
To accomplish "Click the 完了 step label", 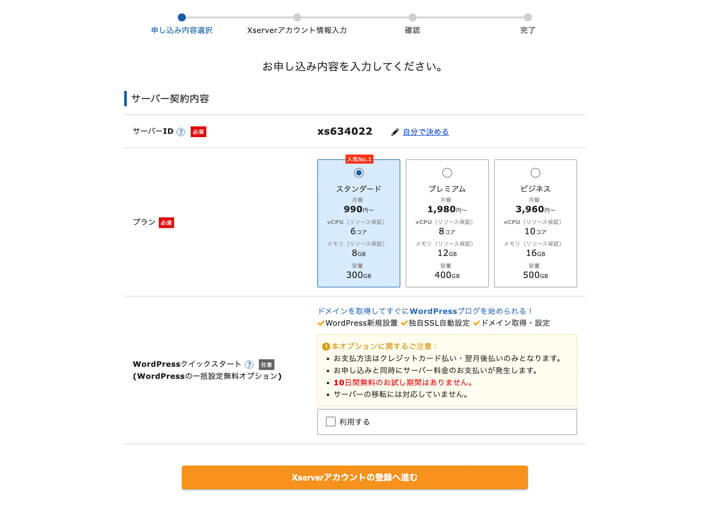I will 528,30.
